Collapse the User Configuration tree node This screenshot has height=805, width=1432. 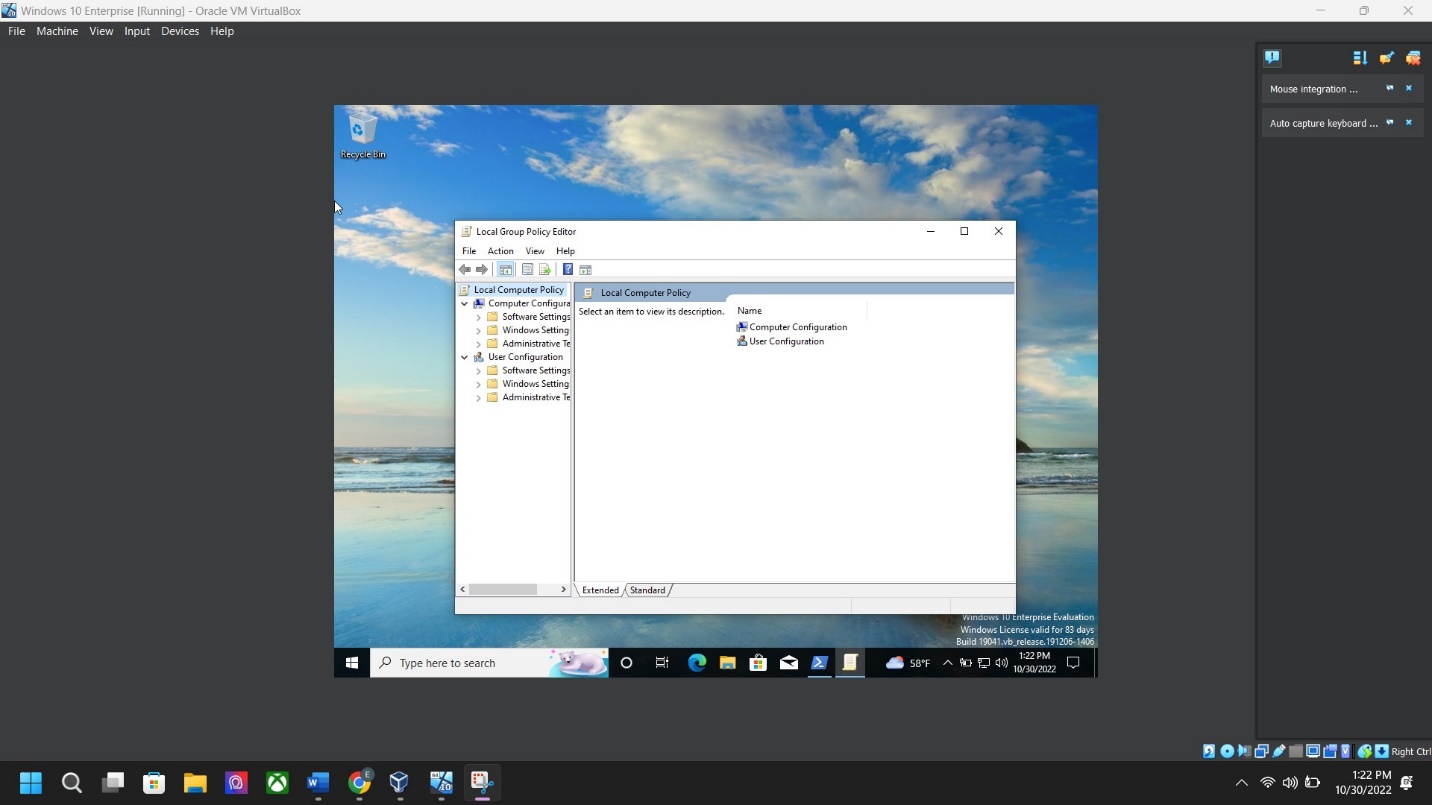point(464,357)
